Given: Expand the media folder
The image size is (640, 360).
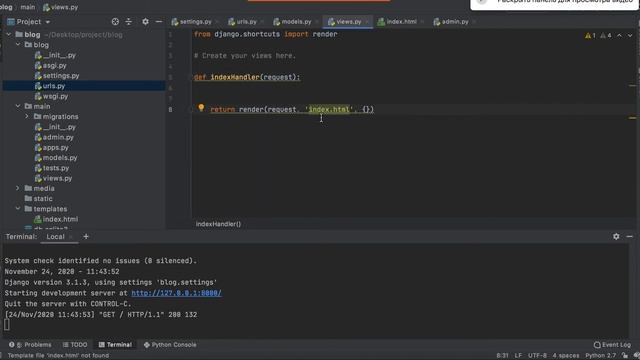Looking at the screenshot, I should [18, 188].
